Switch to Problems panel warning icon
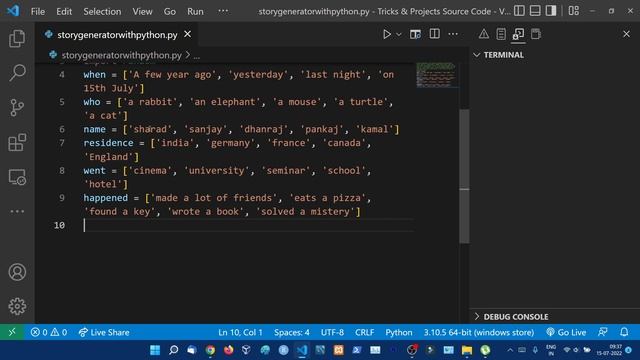 pyautogui.click(x=484, y=34)
